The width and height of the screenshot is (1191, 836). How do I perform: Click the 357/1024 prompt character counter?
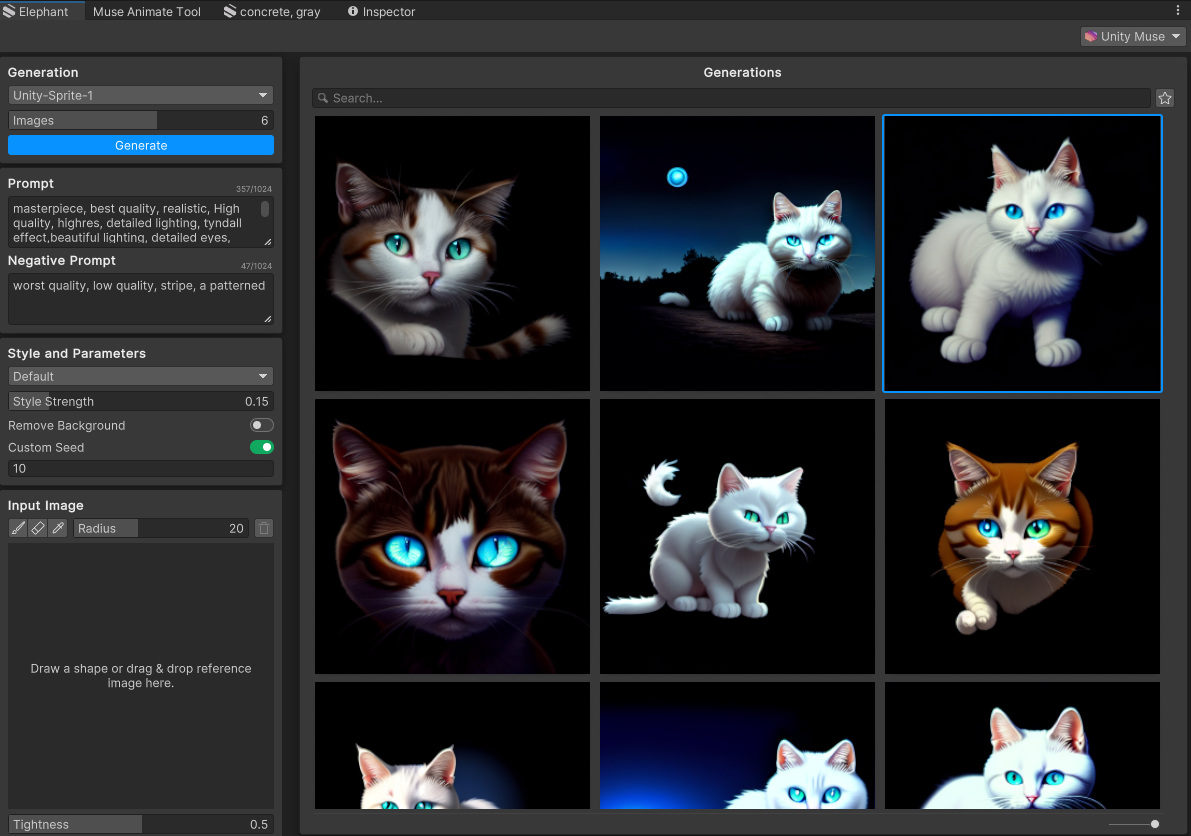click(254, 189)
